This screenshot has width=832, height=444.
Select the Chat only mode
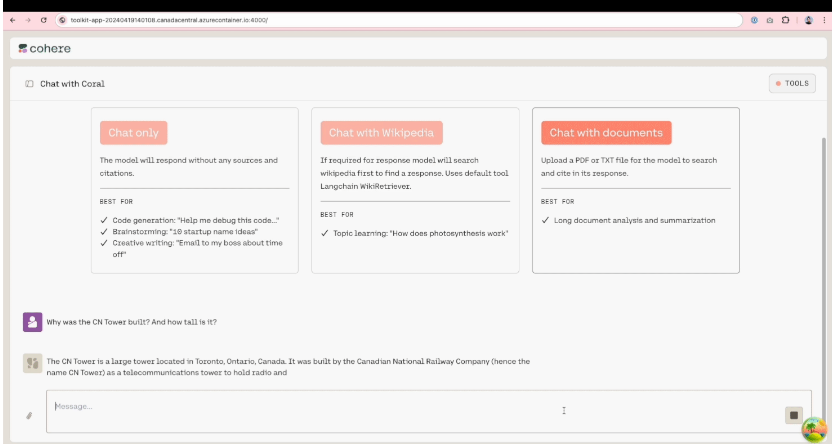(134, 132)
